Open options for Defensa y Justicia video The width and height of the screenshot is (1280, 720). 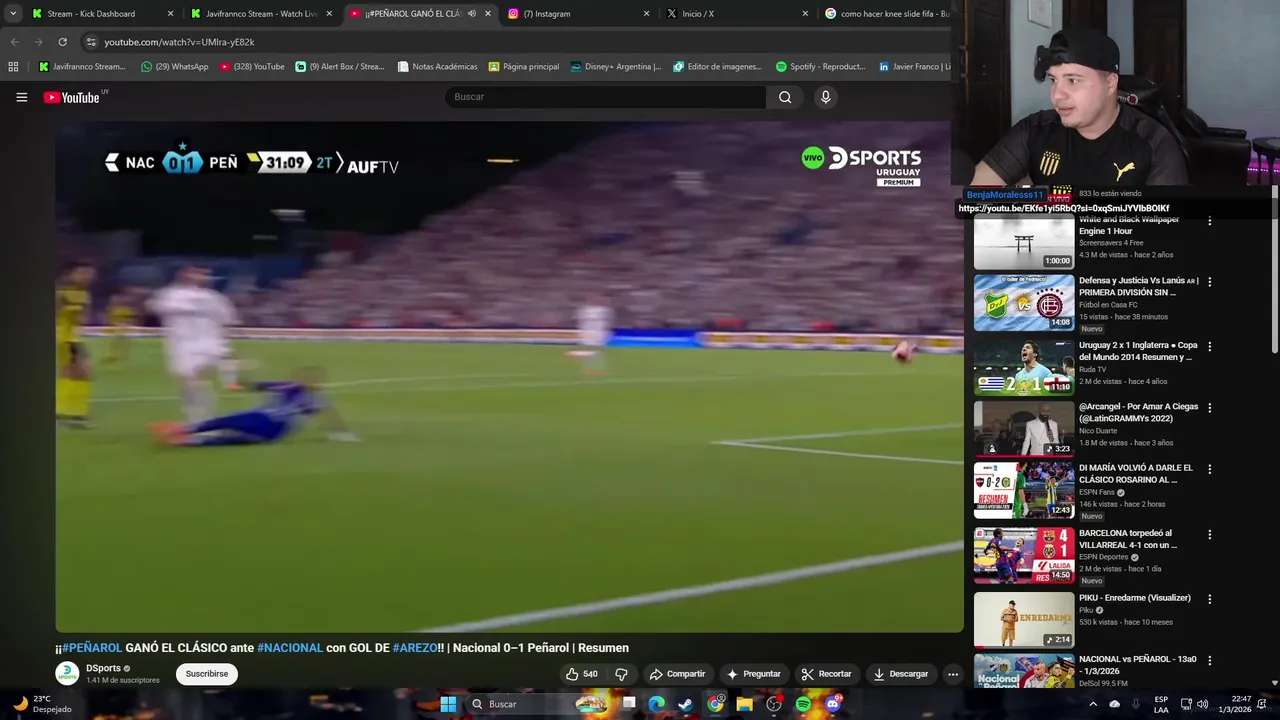(x=1209, y=282)
